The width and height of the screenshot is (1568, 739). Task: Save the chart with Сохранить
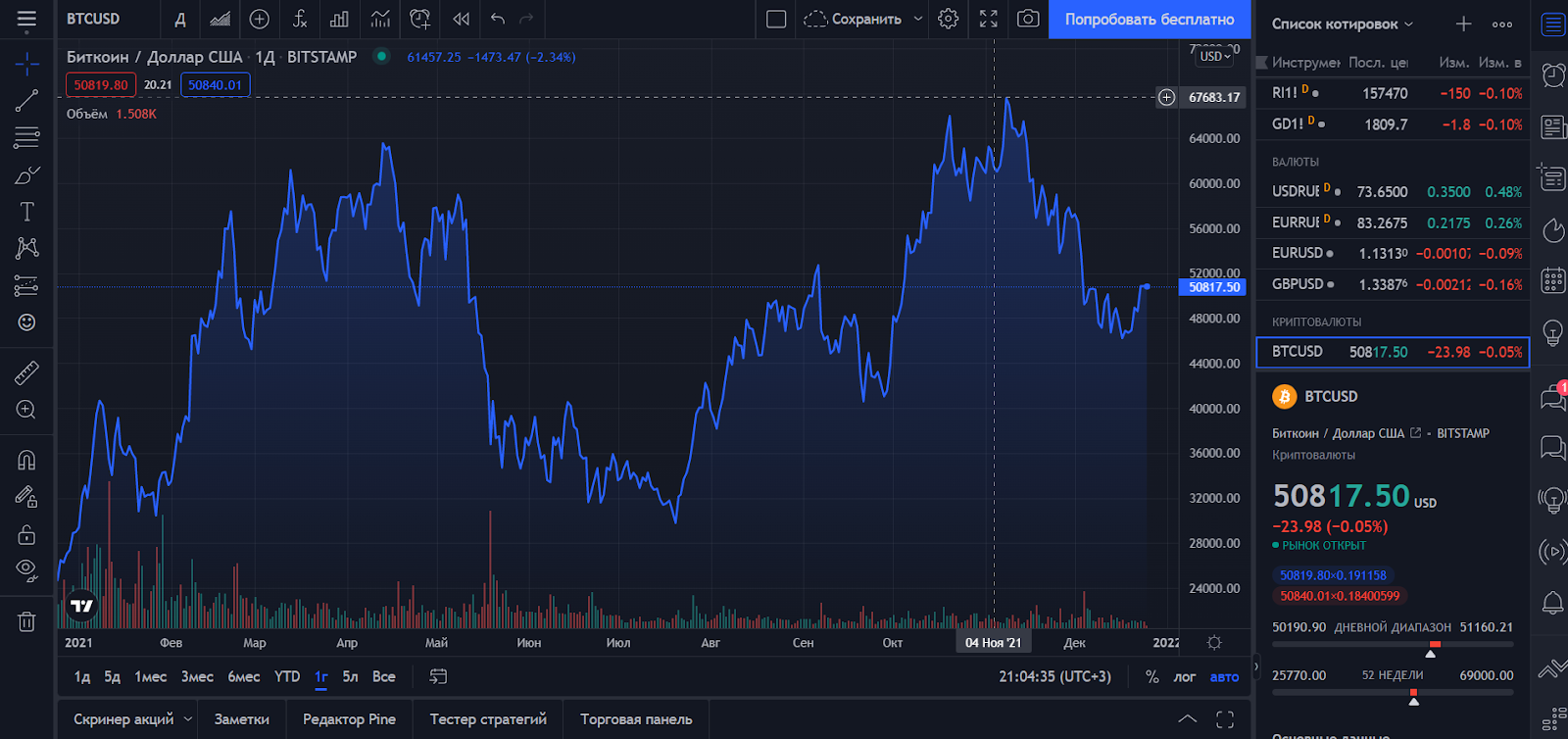click(x=853, y=19)
